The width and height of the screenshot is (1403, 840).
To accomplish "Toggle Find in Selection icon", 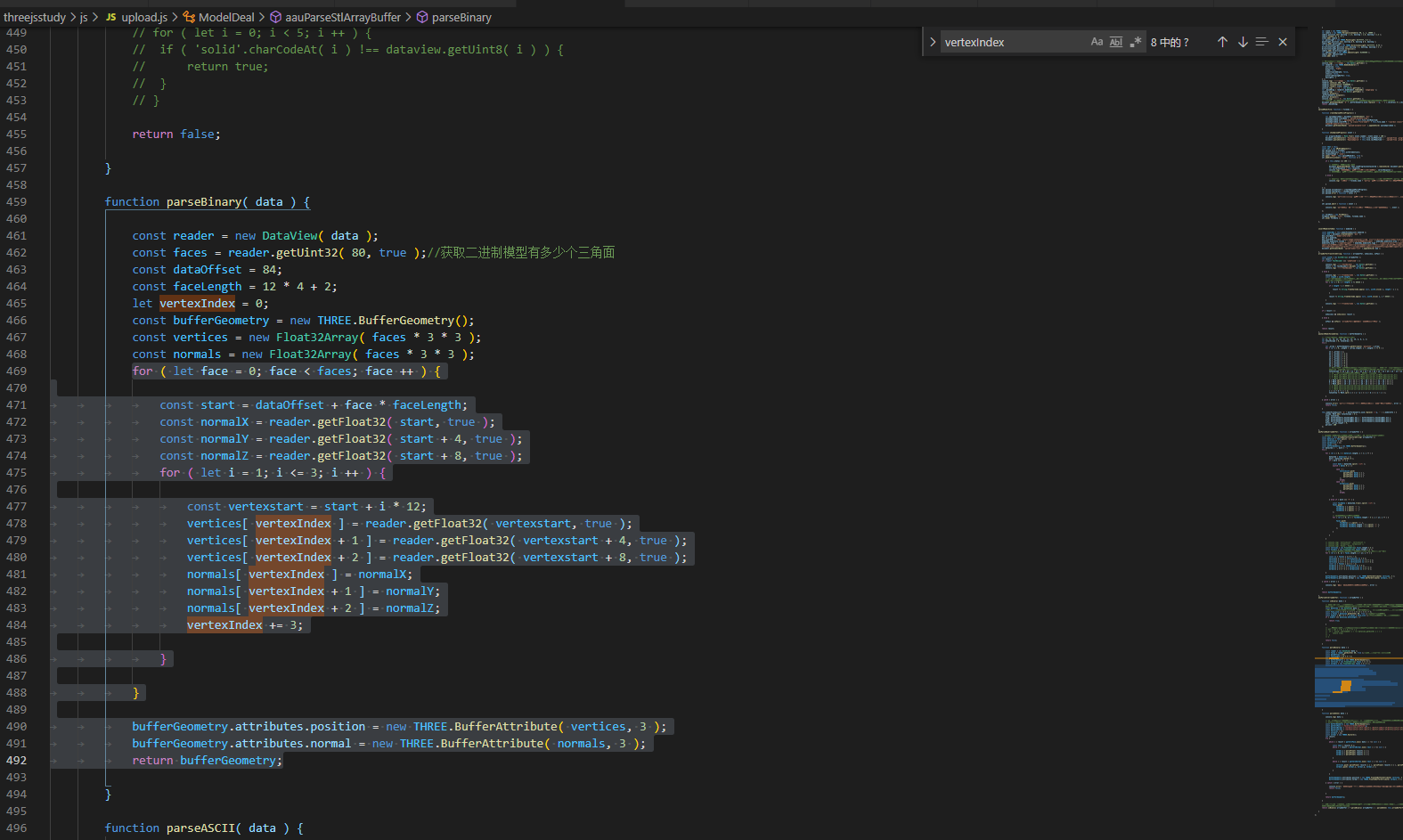I will pos(1262,42).
